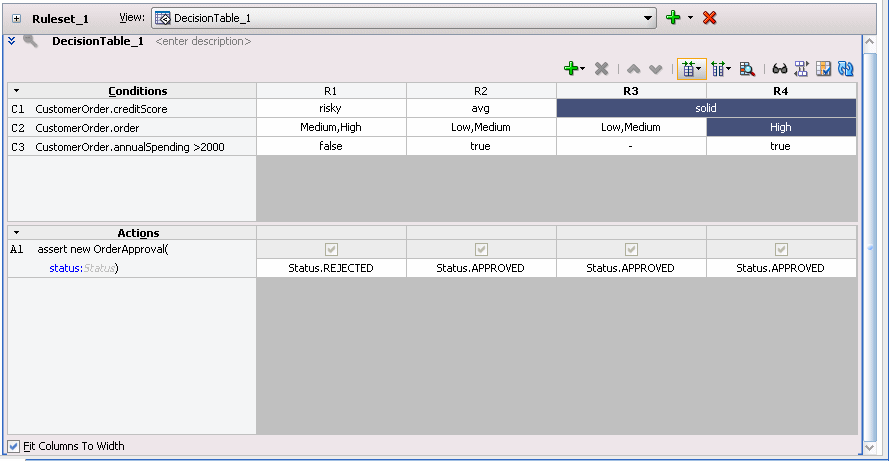Collapse the Actions section triangle

pyautogui.click(x=16, y=232)
